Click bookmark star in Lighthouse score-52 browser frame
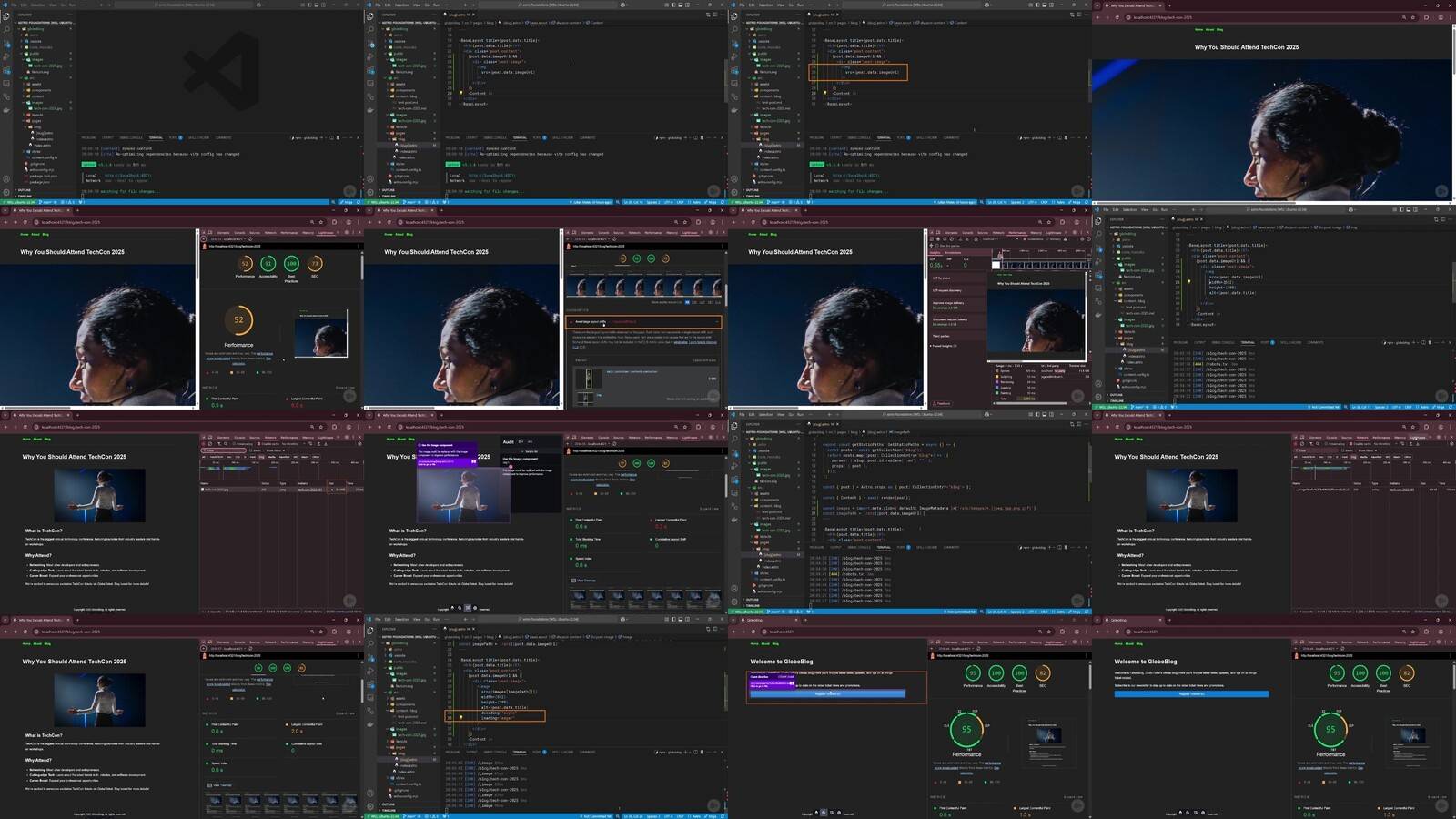Image resolution: width=1456 pixels, height=819 pixels. click(x=320, y=222)
